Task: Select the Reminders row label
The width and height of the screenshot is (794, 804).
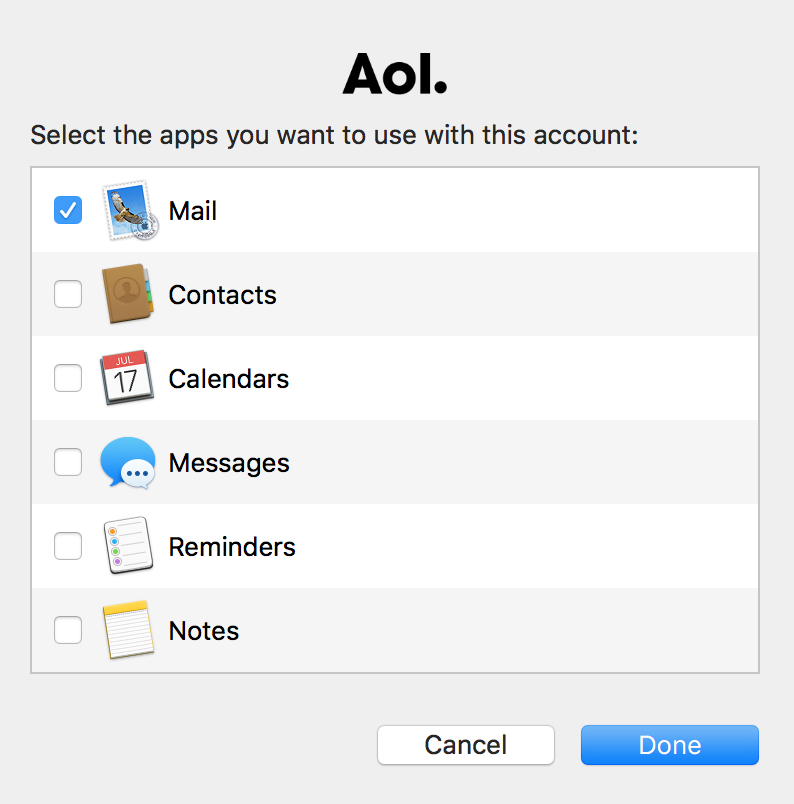Action: coord(232,547)
